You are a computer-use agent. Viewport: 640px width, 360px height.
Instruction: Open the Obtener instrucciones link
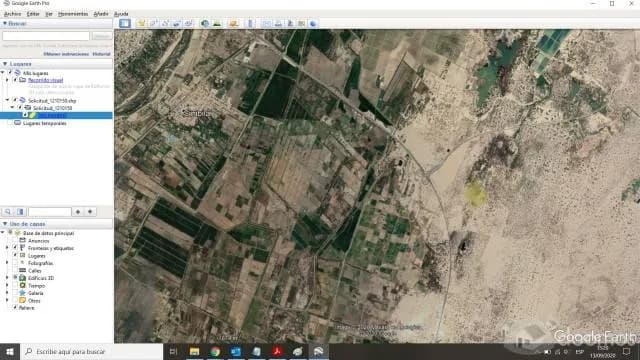(x=66, y=54)
